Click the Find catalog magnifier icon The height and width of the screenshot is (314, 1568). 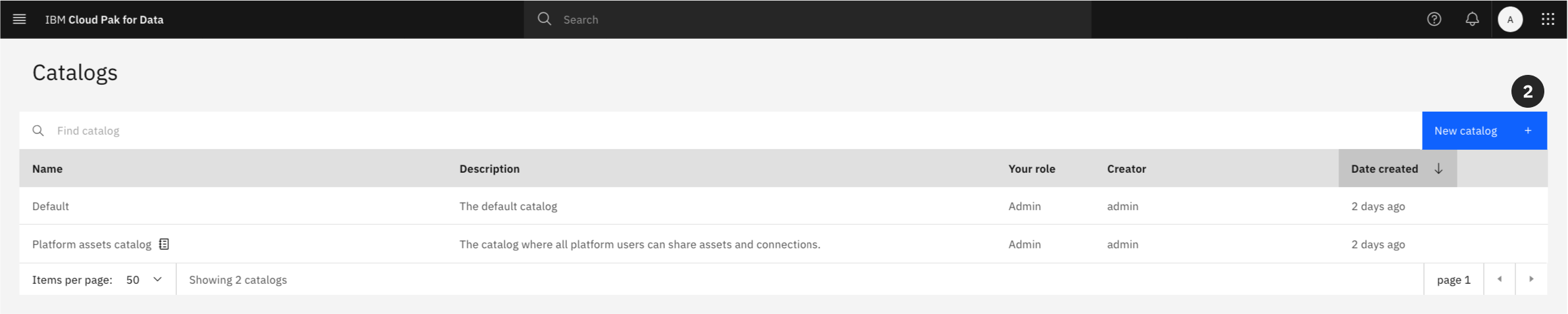coord(38,131)
